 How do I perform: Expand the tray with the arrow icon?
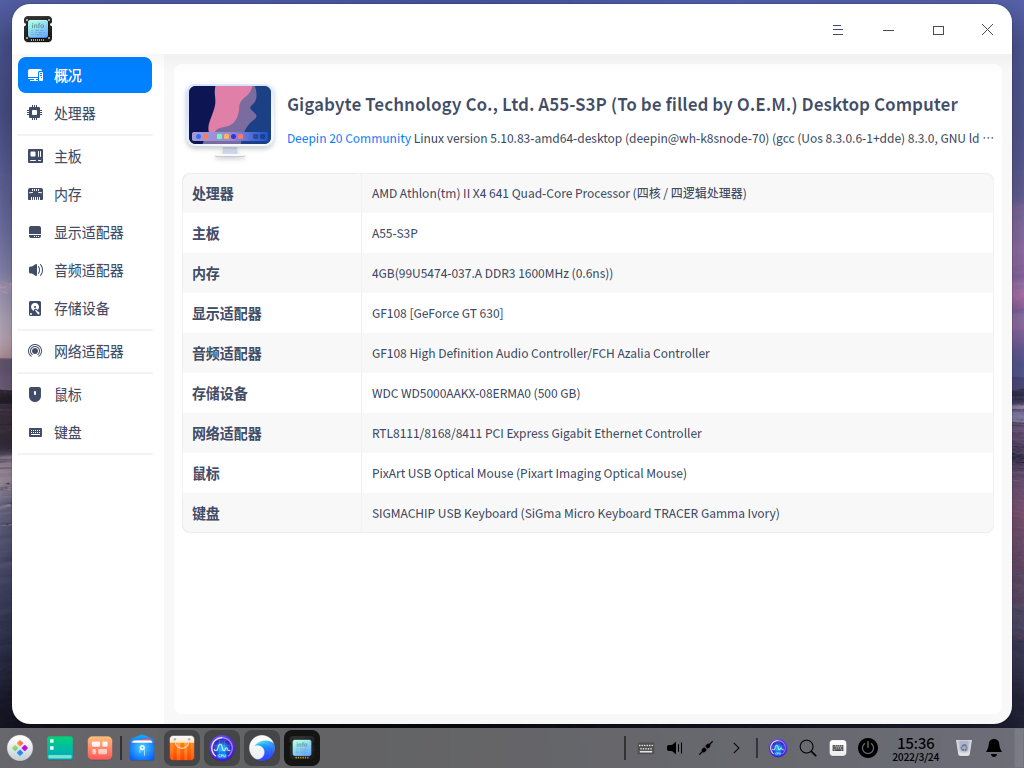(x=736, y=748)
